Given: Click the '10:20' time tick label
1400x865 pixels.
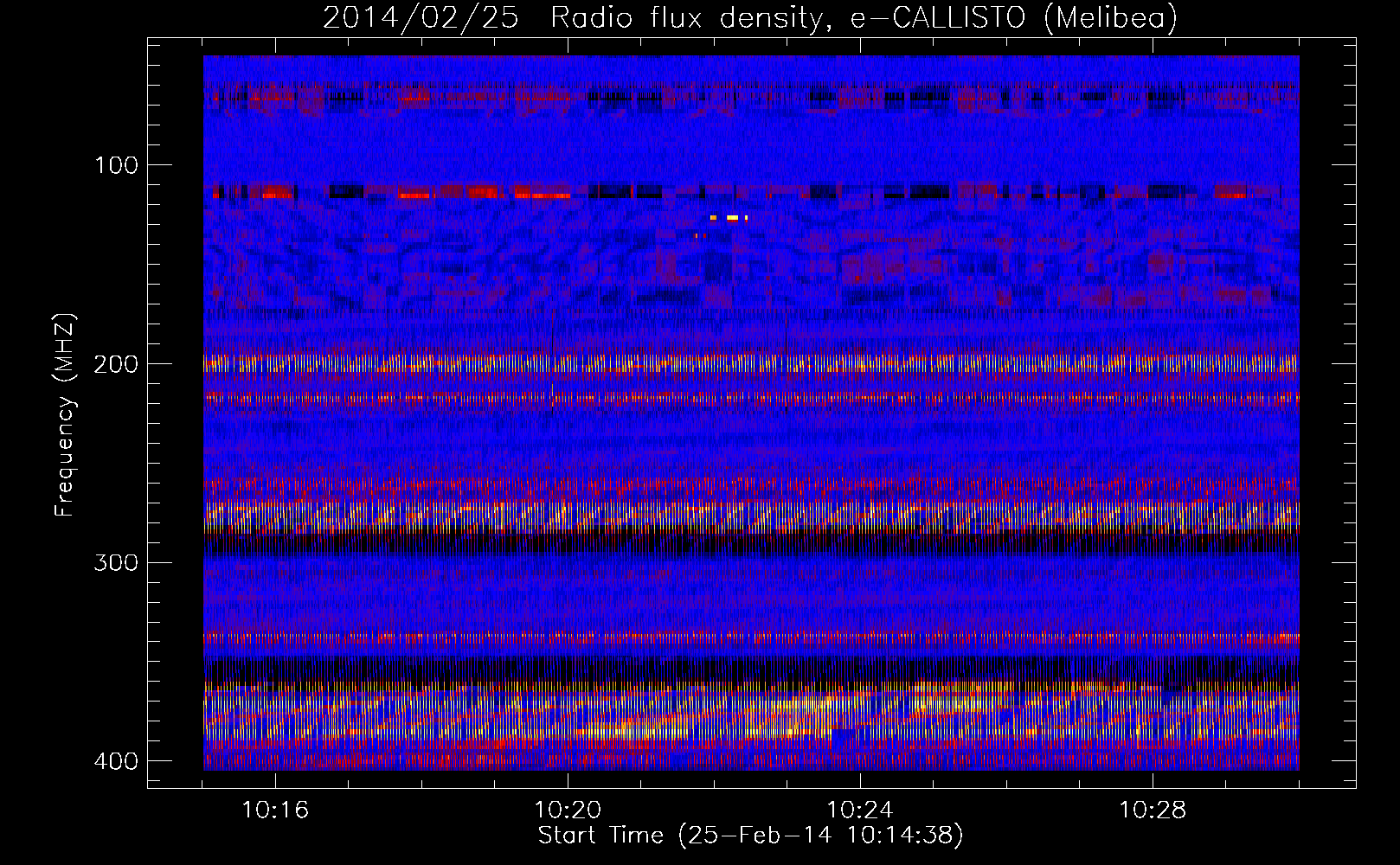Looking at the screenshot, I should click(x=568, y=811).
